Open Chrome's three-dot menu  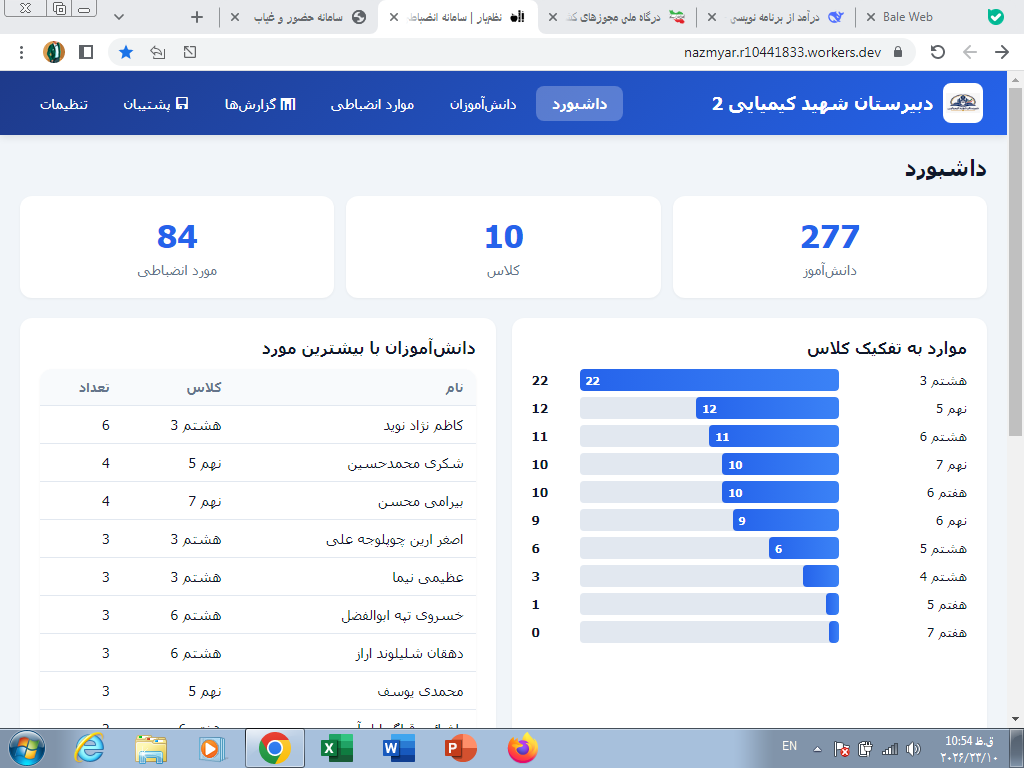tap(22, 52)
